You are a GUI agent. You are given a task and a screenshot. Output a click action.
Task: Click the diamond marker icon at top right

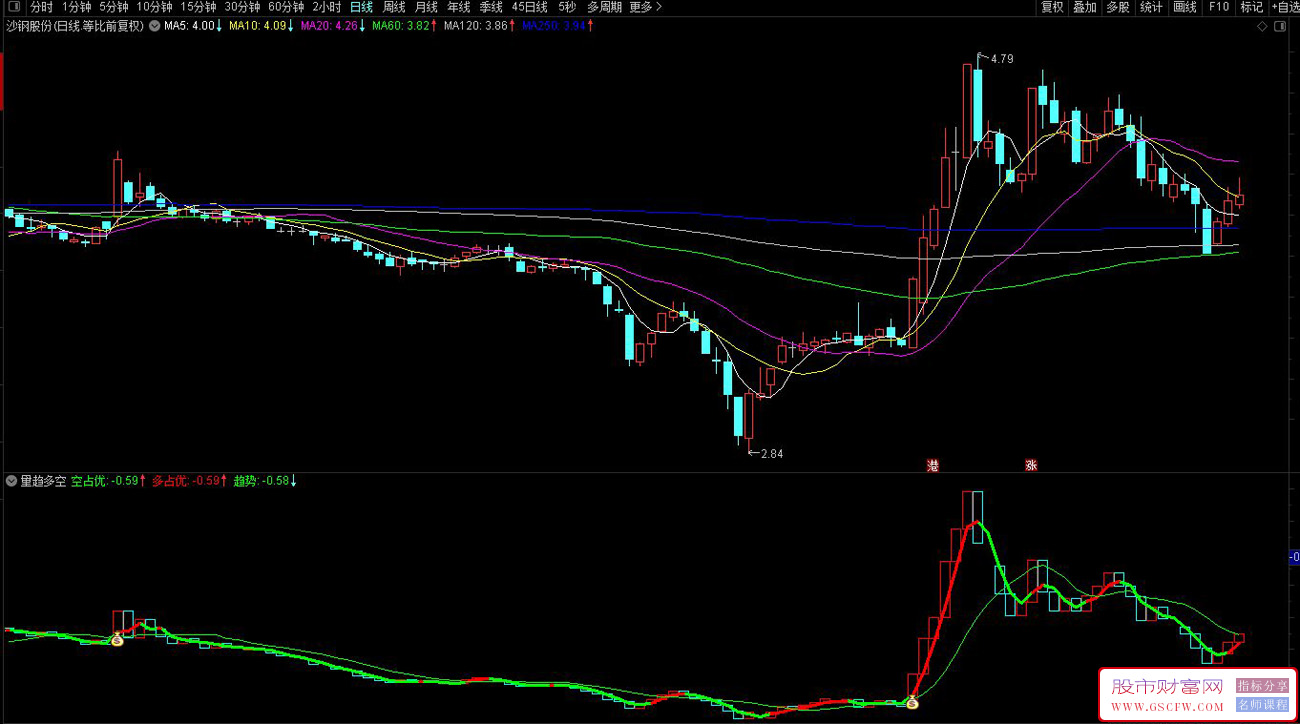coord(1263,26)
